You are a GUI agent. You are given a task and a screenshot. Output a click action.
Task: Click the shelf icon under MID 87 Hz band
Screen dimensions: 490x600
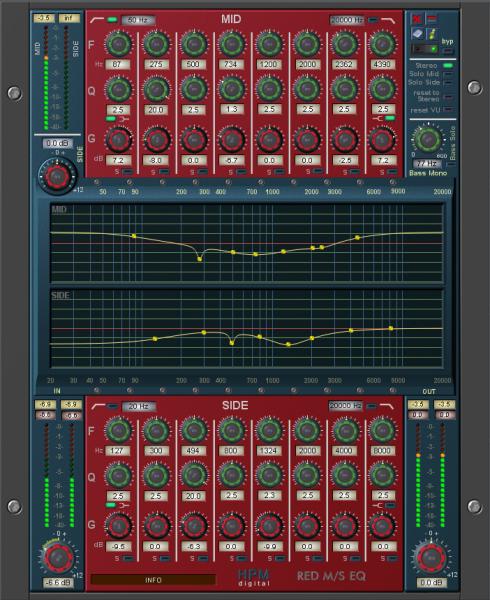click(x=124, y=119)
